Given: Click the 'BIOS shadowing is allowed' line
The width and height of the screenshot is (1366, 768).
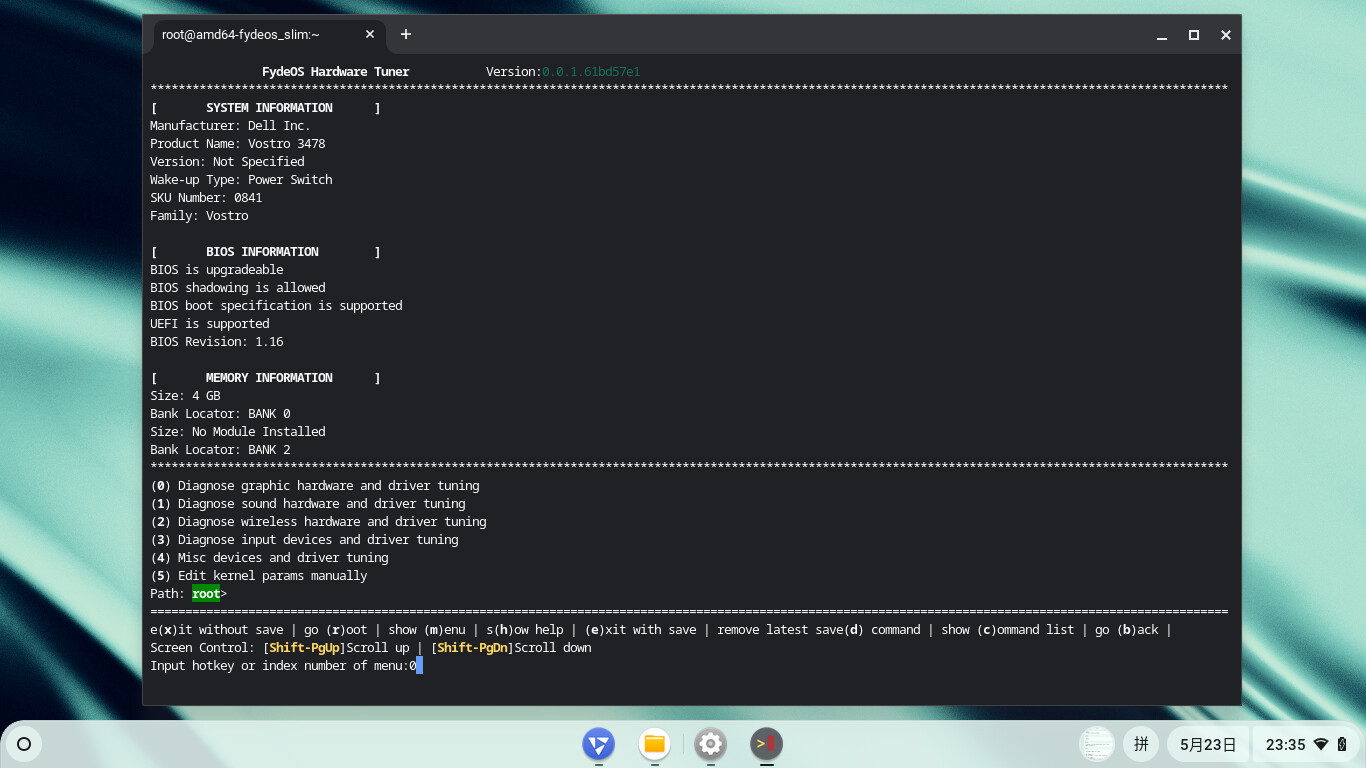Looking at the screenshot, I should click(238, 288).
